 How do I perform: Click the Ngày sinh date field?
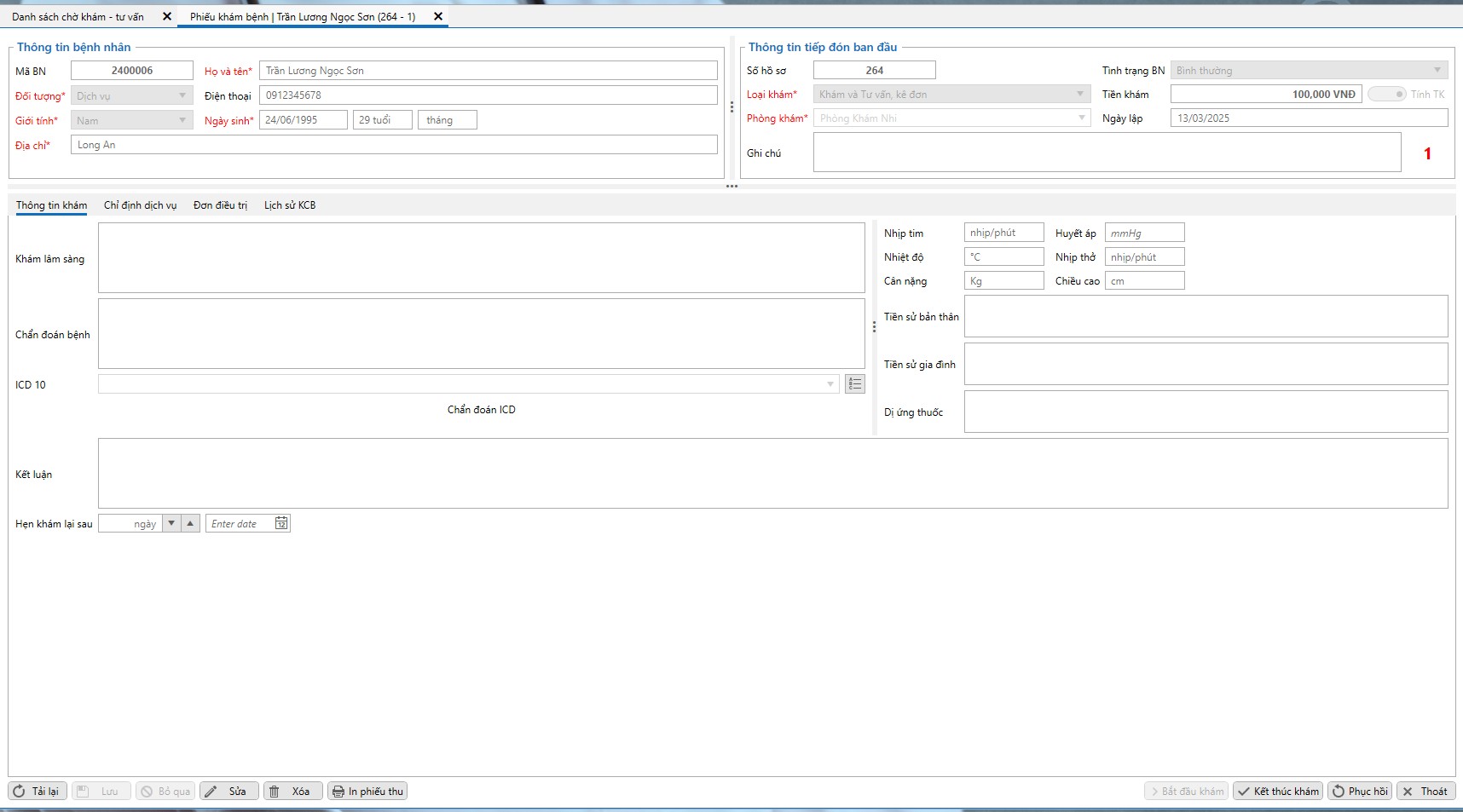click(304, 120)
